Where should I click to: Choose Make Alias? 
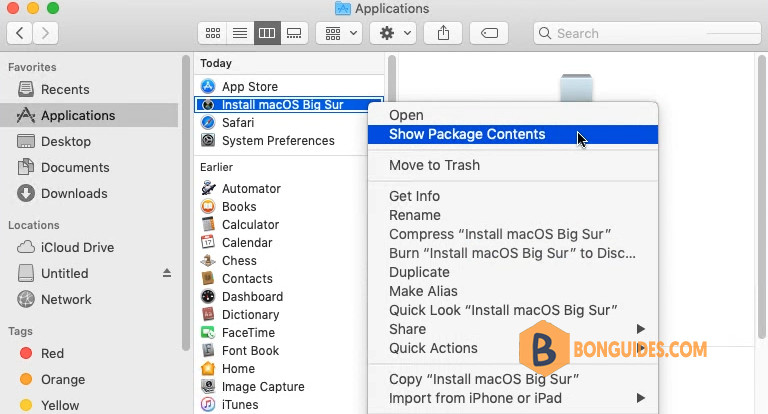[513, 291]
